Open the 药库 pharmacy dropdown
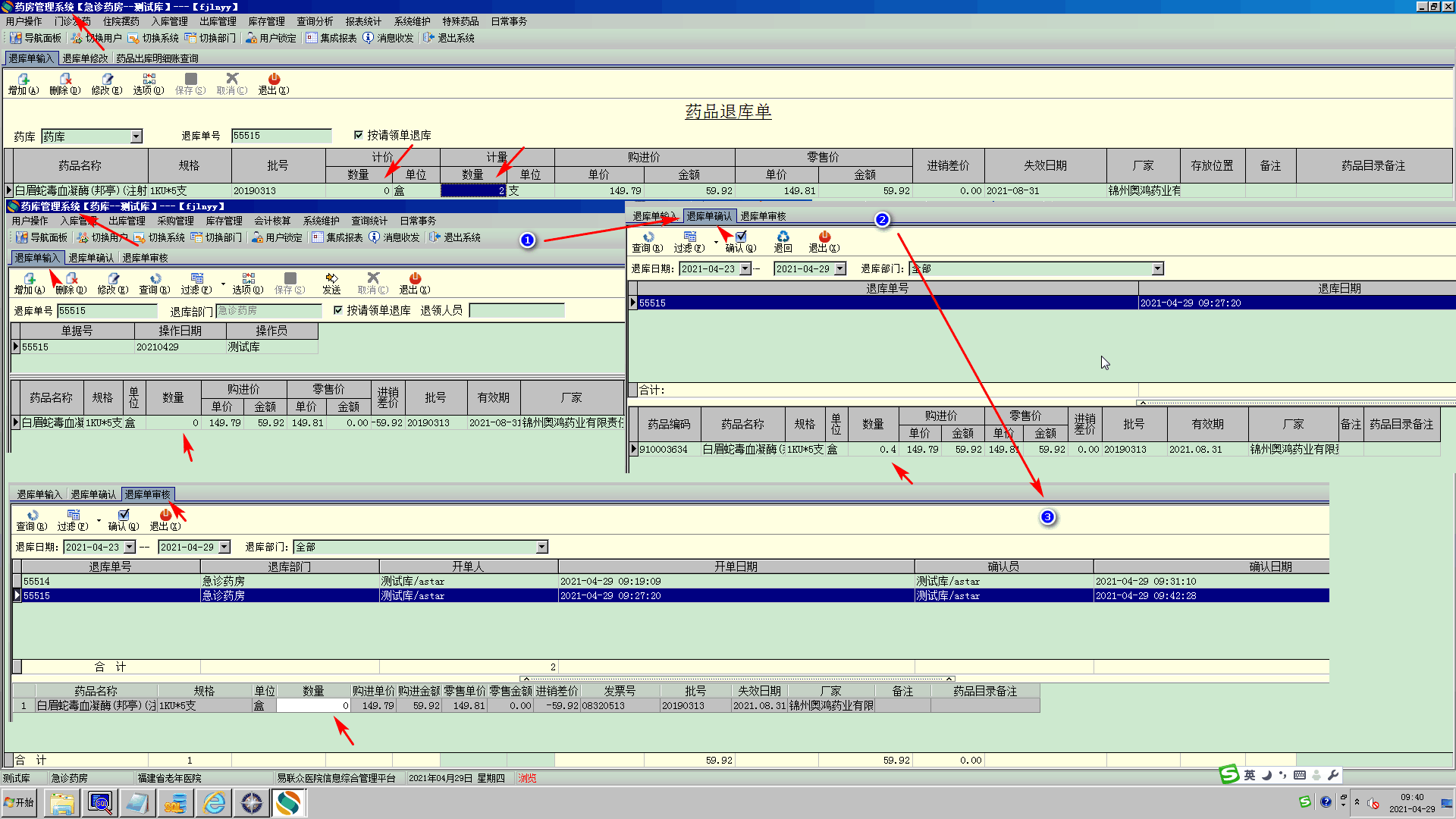This screenshot has height=819, width=1456. pos(136,136)
